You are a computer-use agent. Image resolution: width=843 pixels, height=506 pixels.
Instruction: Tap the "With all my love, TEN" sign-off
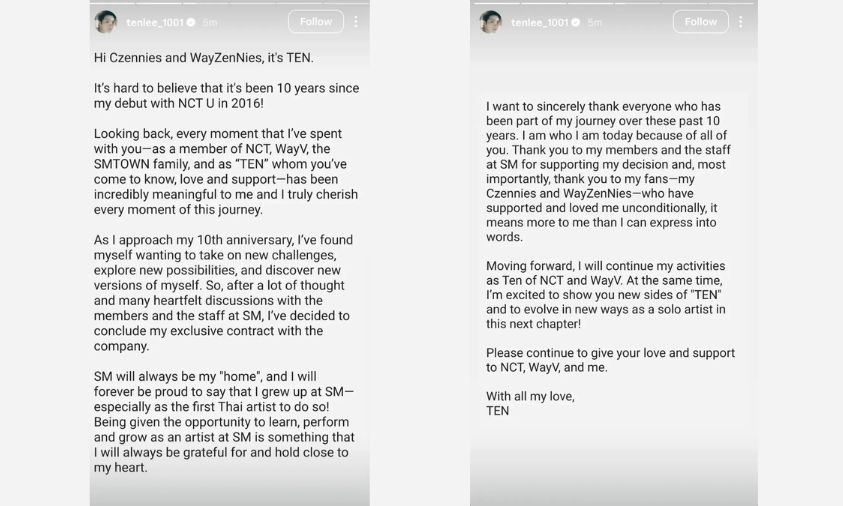pyautogui.click(x=530, y=403)
